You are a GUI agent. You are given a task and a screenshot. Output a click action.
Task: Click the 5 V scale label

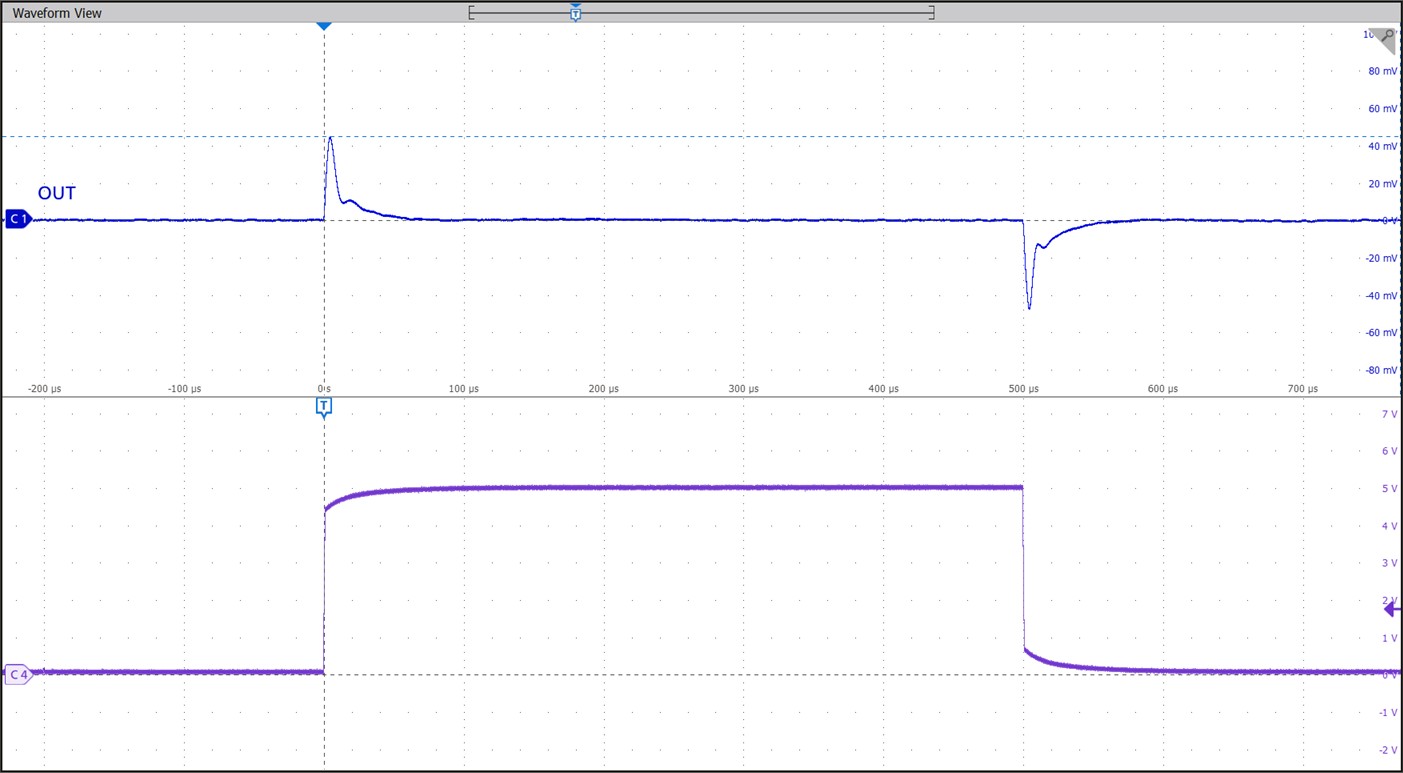click(x=1388, y=488)
